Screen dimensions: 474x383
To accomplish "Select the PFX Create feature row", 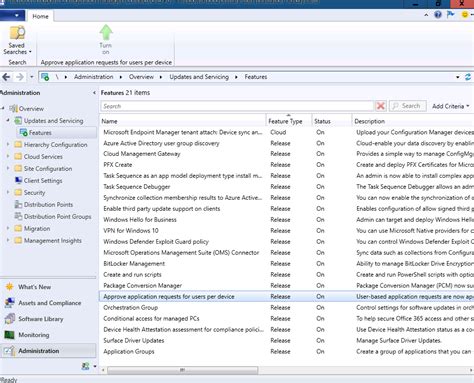I will pyautogui.click(x=287, y=165).
